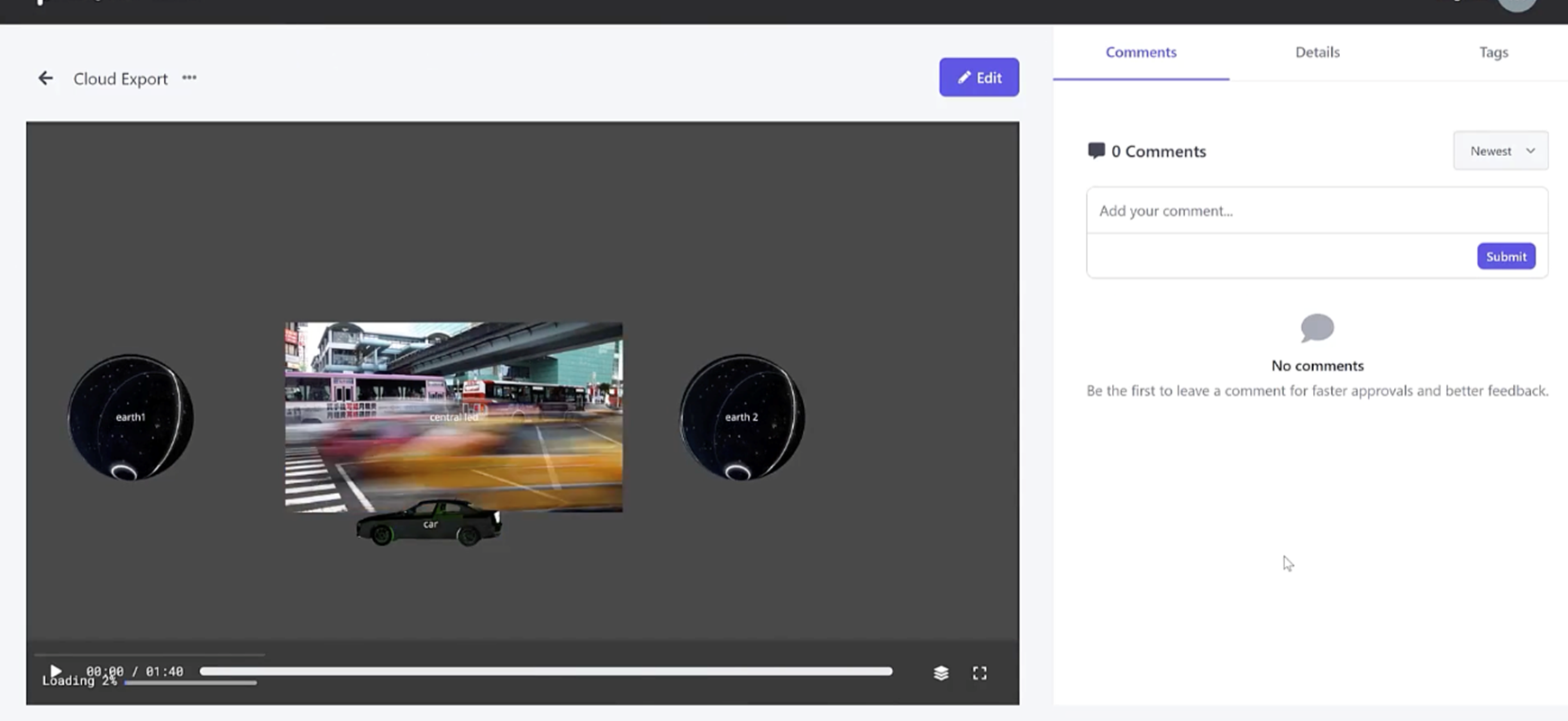
Task: Click the 00:00 / 01:40 time display
Action: 134,671
